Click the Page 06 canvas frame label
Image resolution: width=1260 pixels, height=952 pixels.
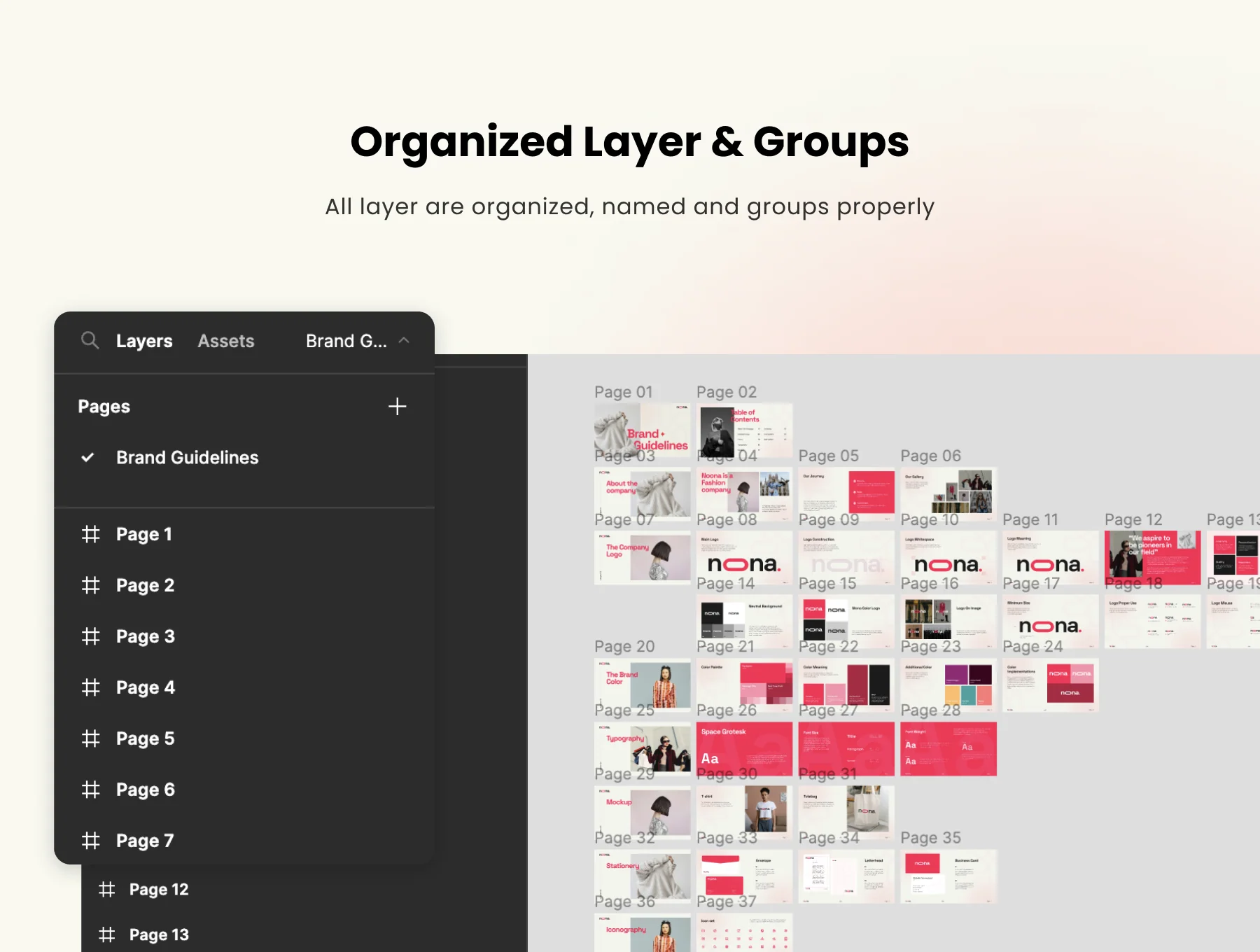pyautogui.click(x=931, y=456)
